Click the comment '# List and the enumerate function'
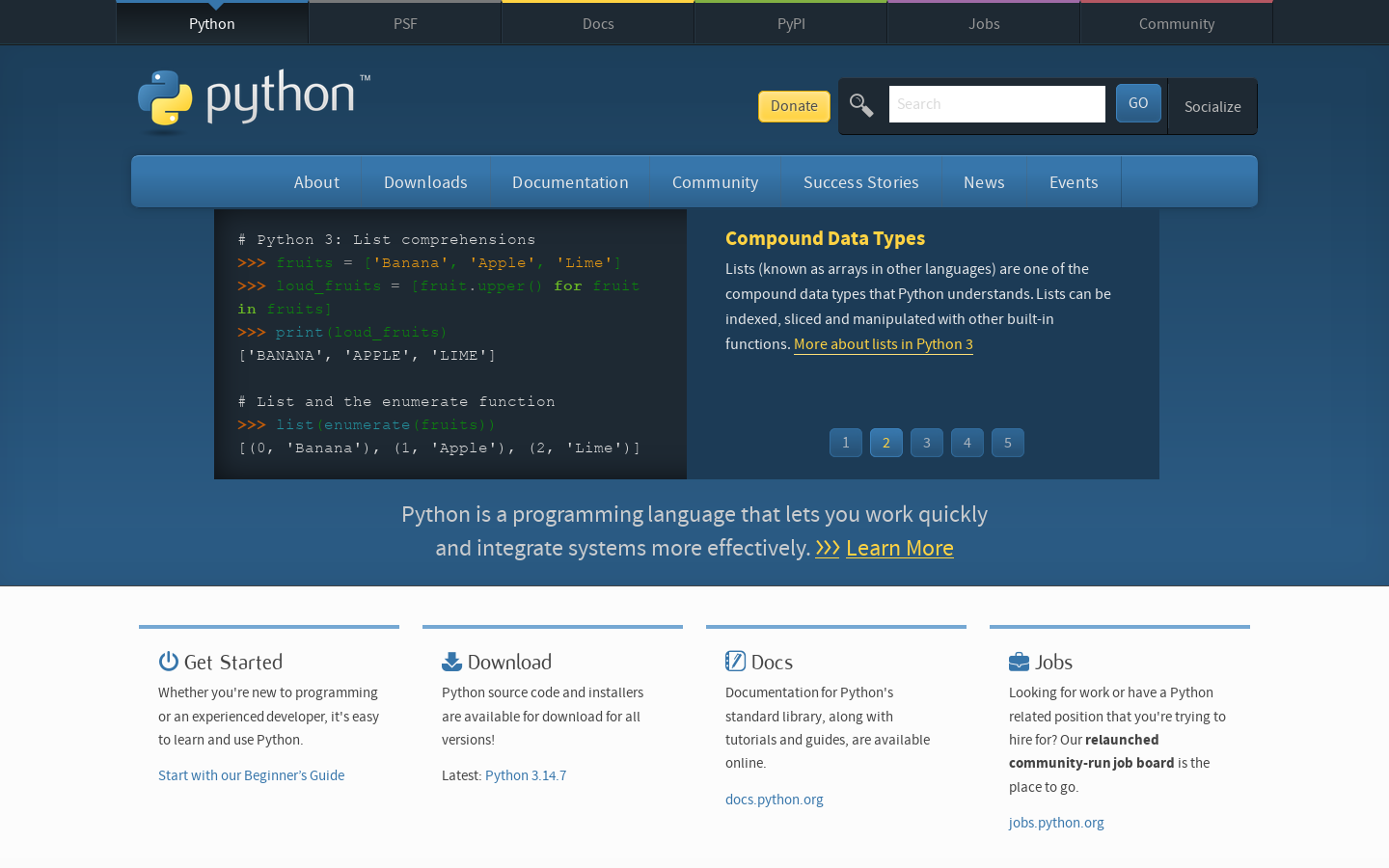 (x=396, y=401)
